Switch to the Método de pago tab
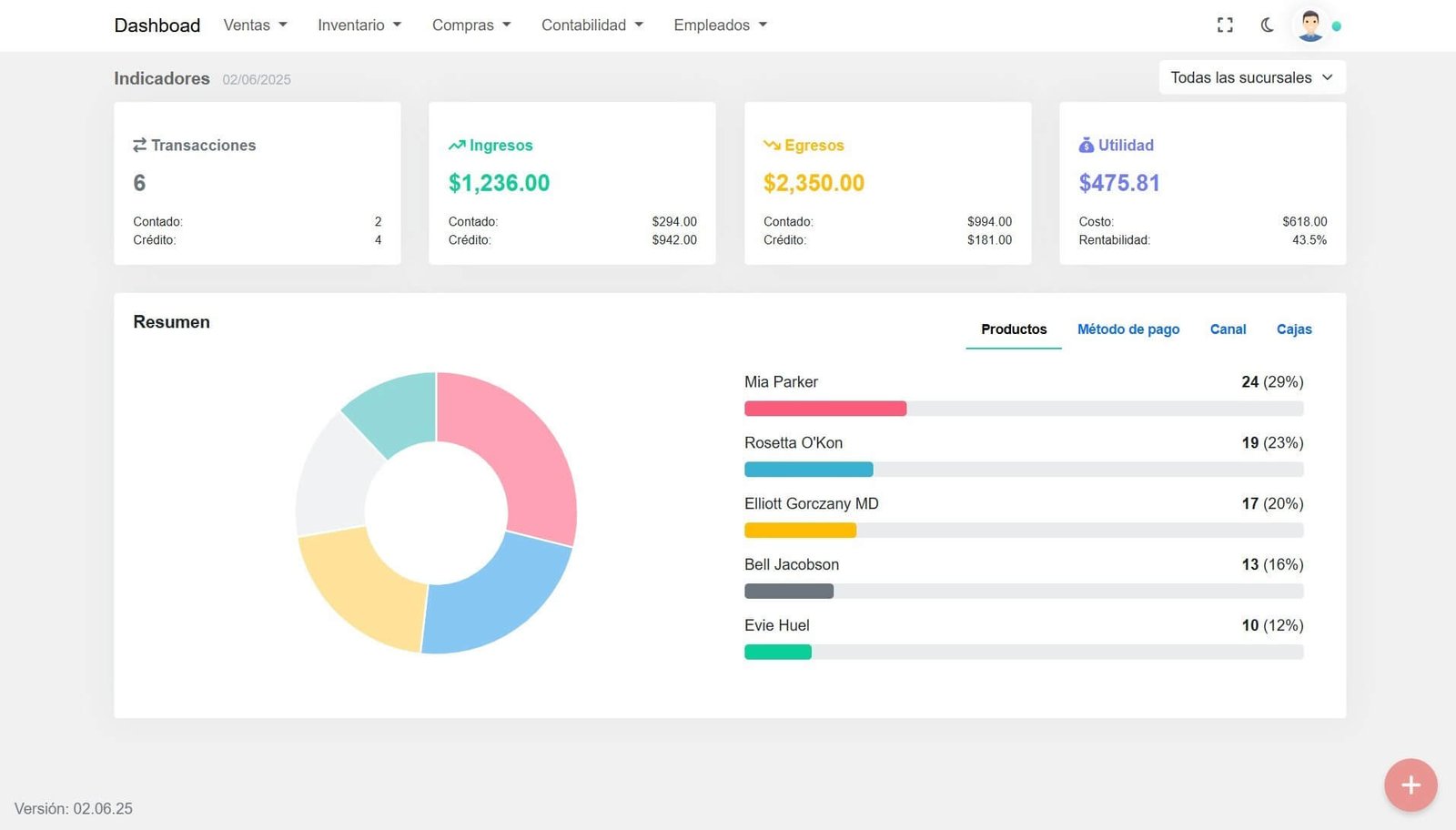This screenshot has width=1456, height=830. click(1127, 329)
